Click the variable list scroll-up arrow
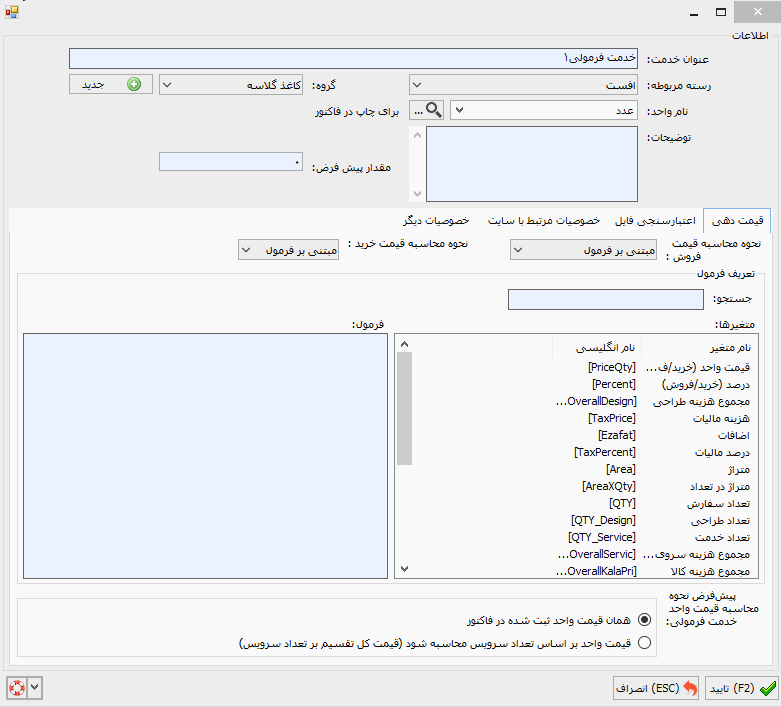This screenshot has height=707, width=781. pyautogui.click(x=404, y=345)
